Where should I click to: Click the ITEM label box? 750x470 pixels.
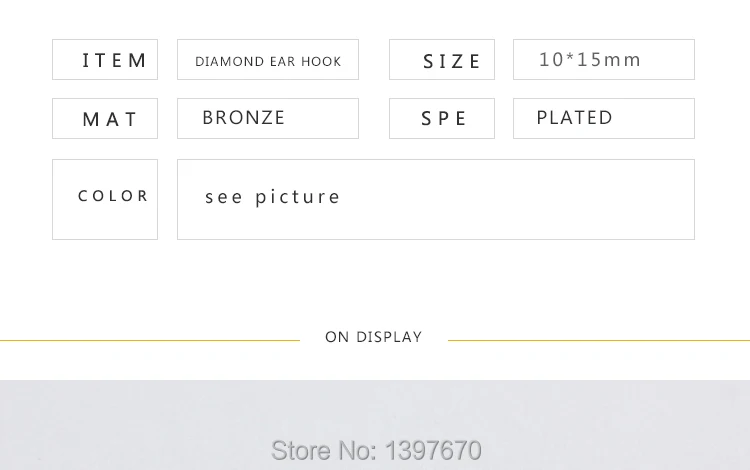click(x=105, y=60)
